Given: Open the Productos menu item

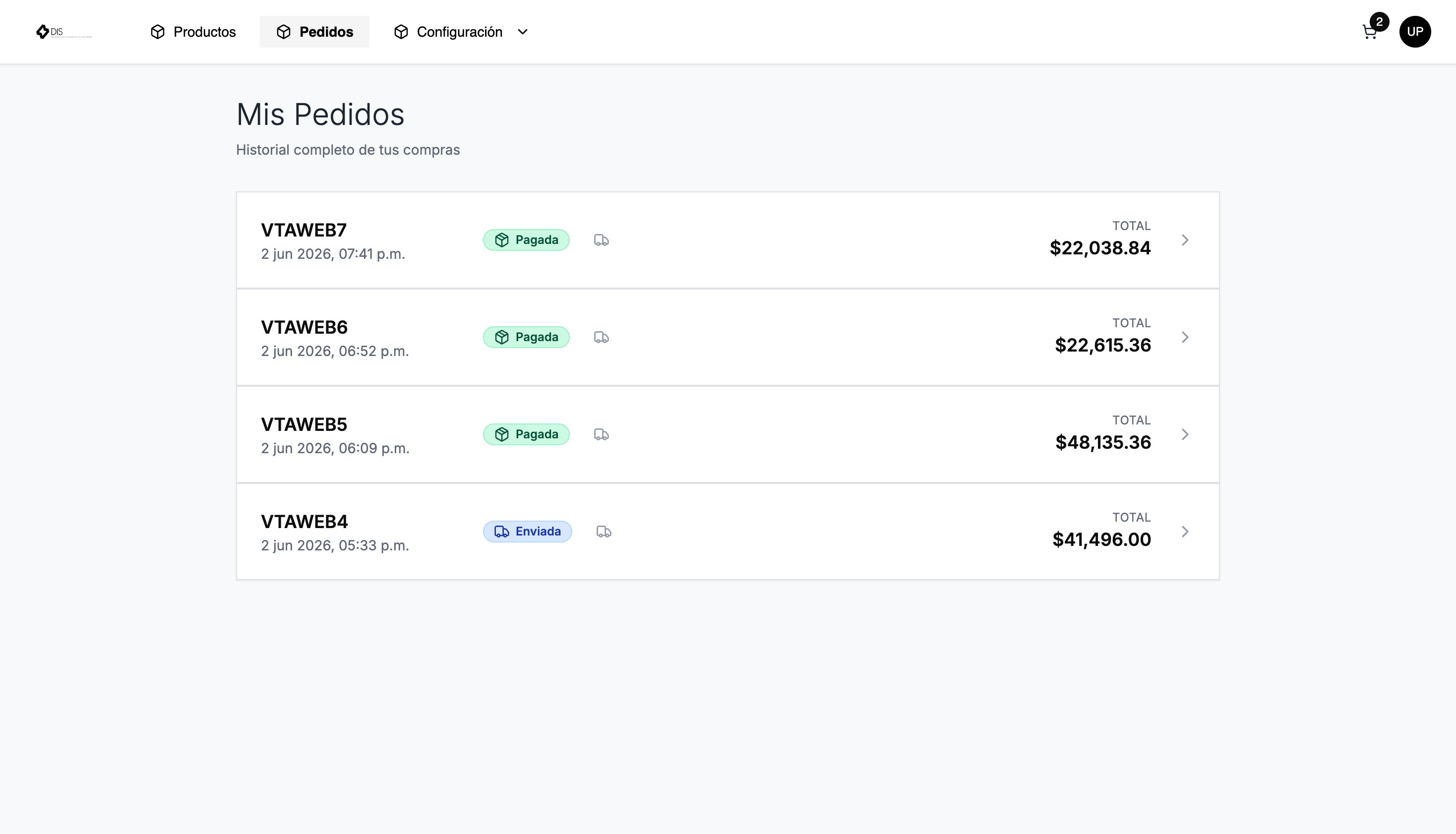Looking at the screenshot, I should [193, 32].
